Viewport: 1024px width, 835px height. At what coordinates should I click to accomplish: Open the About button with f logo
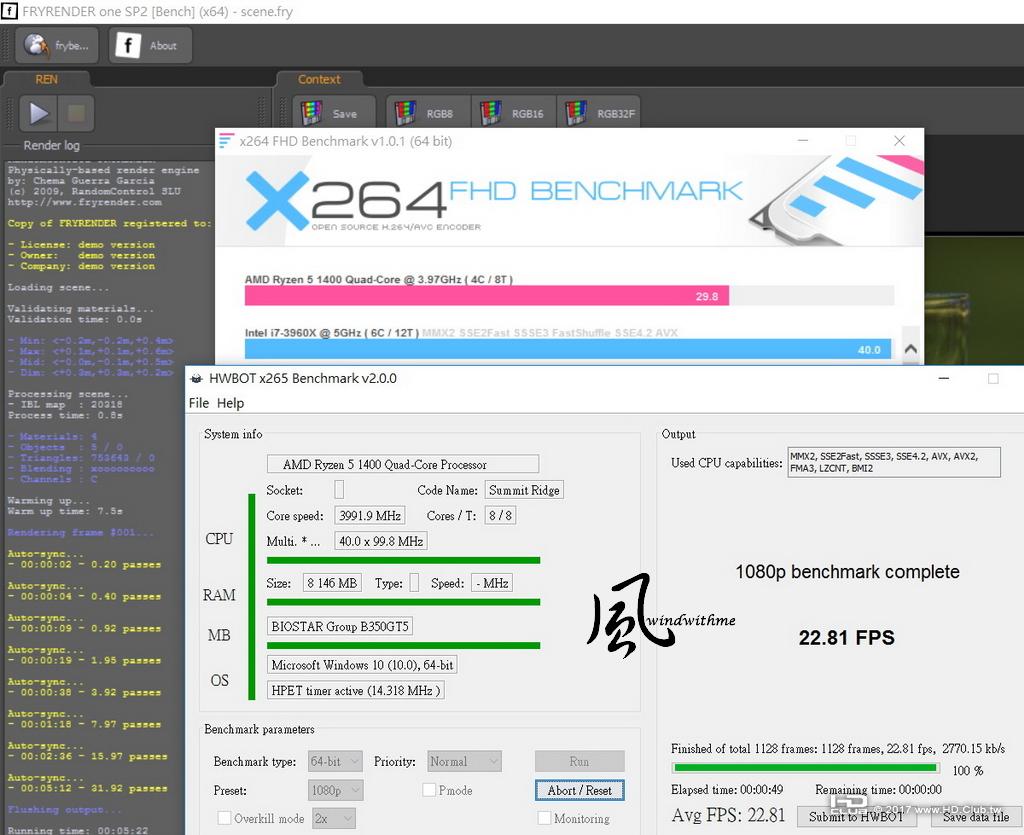tap(150, 45)
